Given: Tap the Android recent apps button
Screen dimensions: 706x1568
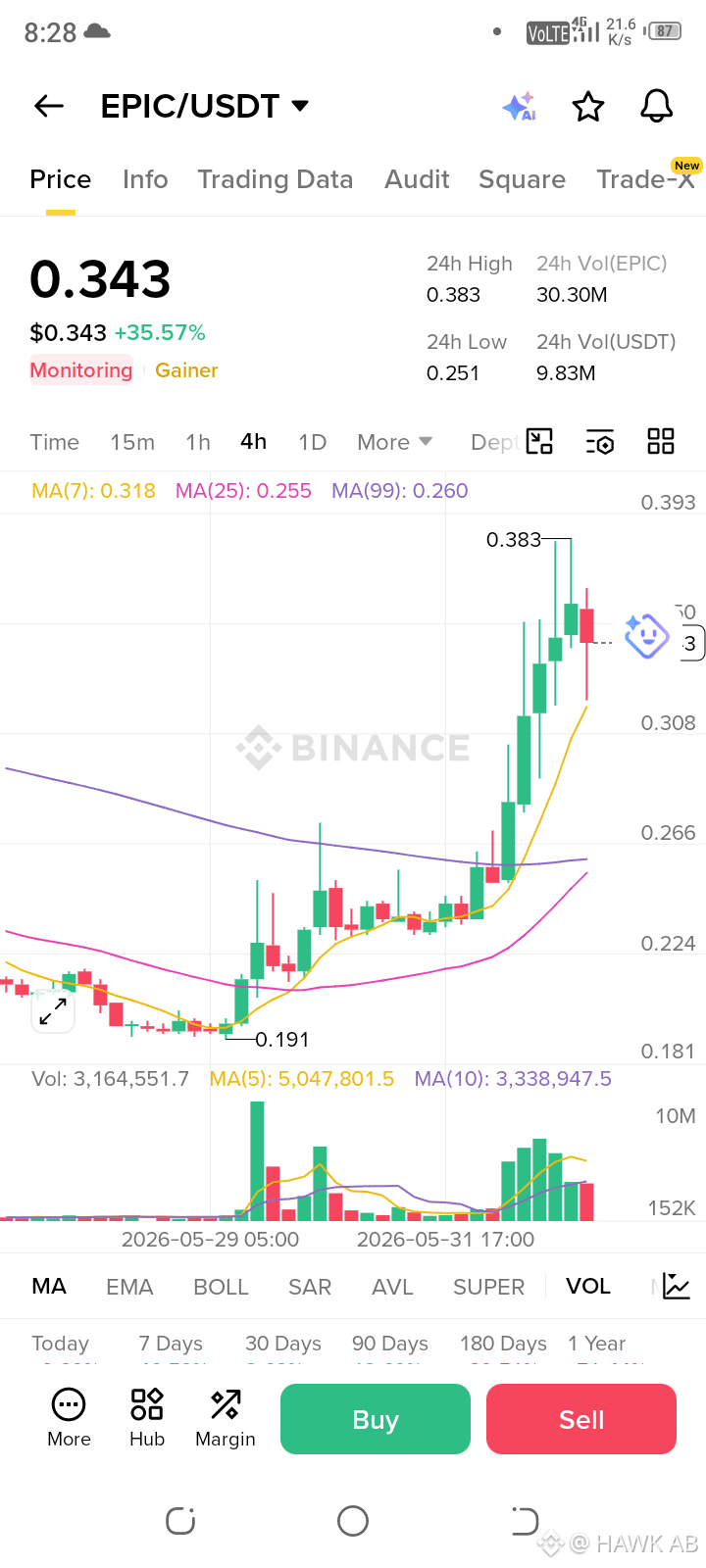Looking at the screenshot, I should click(x=180, y=1521).
